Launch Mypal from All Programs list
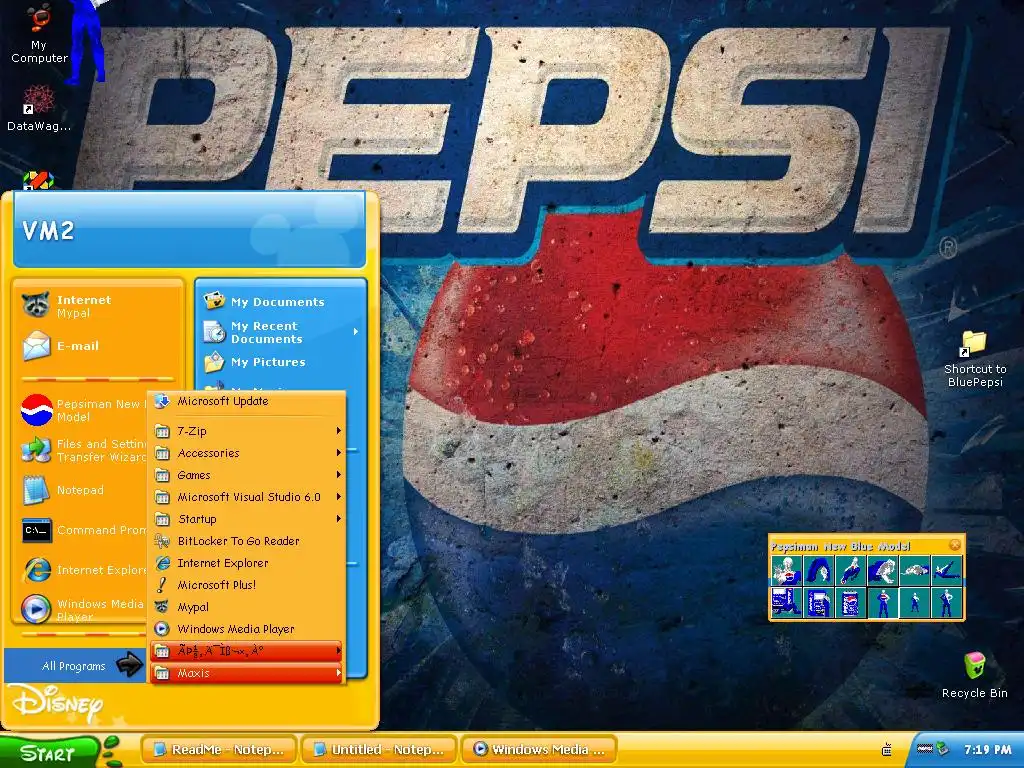This screenshot has width=1024, height=768. click(x=247, y=607)
